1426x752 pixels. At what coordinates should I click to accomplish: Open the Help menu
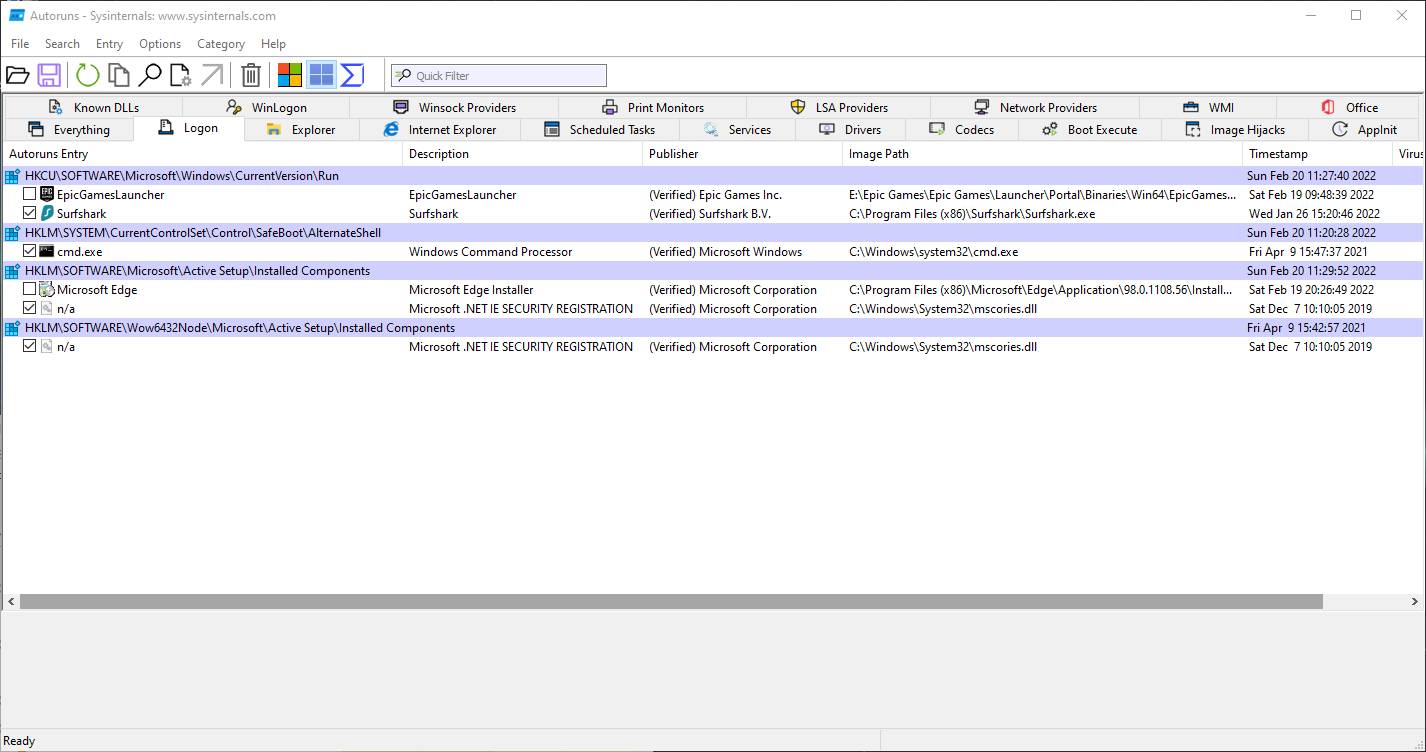pos(274,44)
